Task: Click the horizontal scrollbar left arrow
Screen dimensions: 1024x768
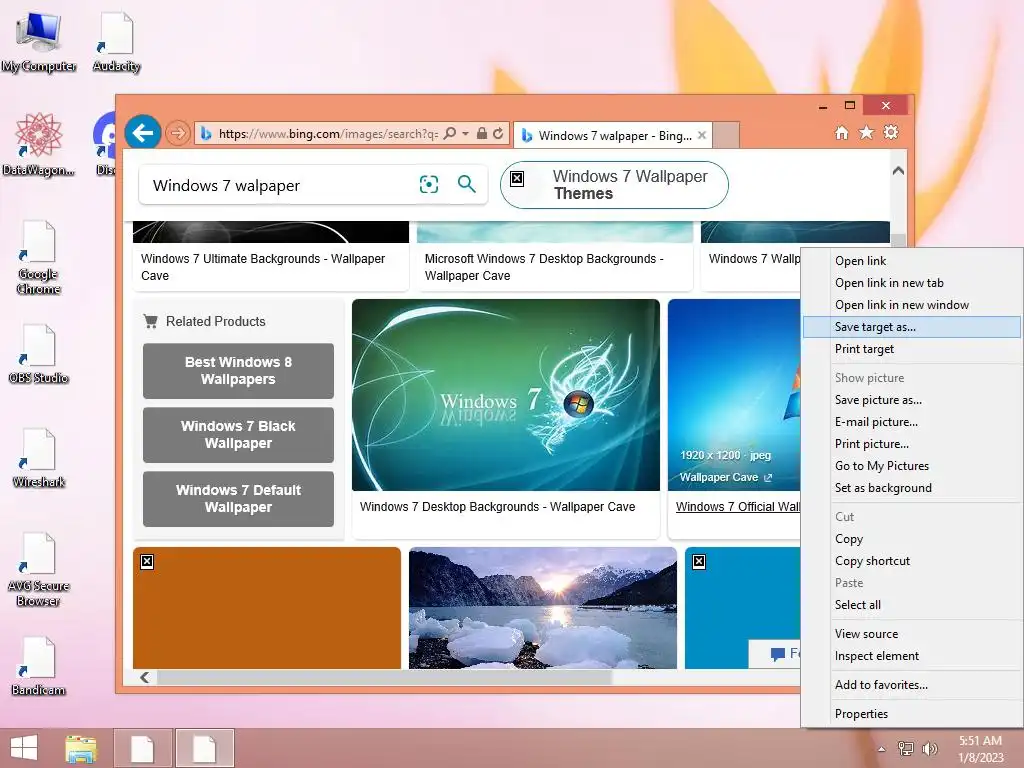Action: click(144, 677)
